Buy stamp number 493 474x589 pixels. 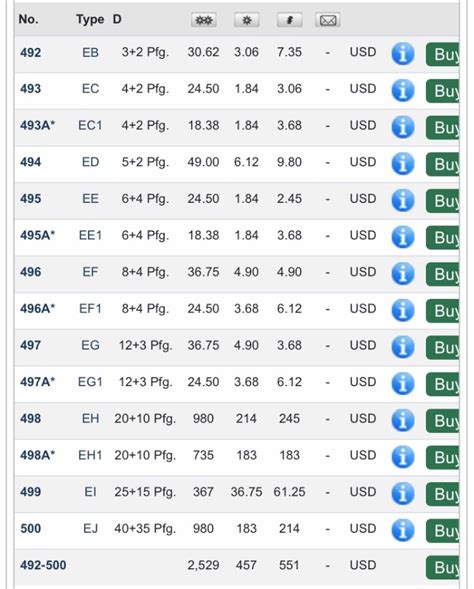tap(442, 91)
